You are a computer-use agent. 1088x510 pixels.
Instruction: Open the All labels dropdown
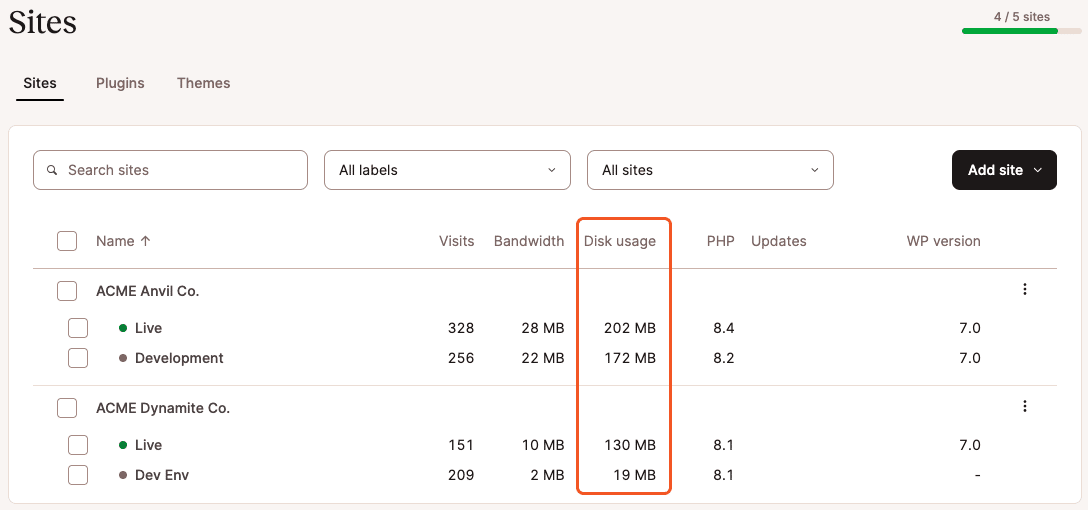[x=447, y=170]
